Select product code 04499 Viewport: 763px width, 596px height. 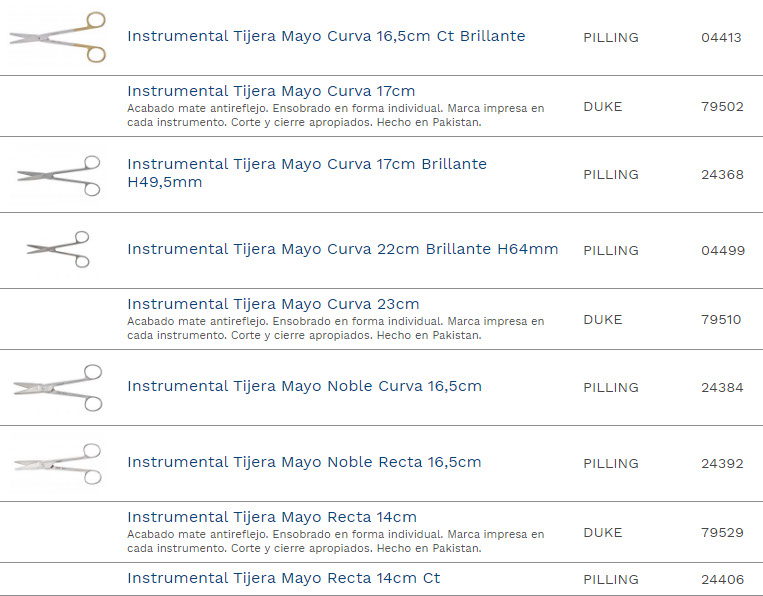click(x=722, y=251)
